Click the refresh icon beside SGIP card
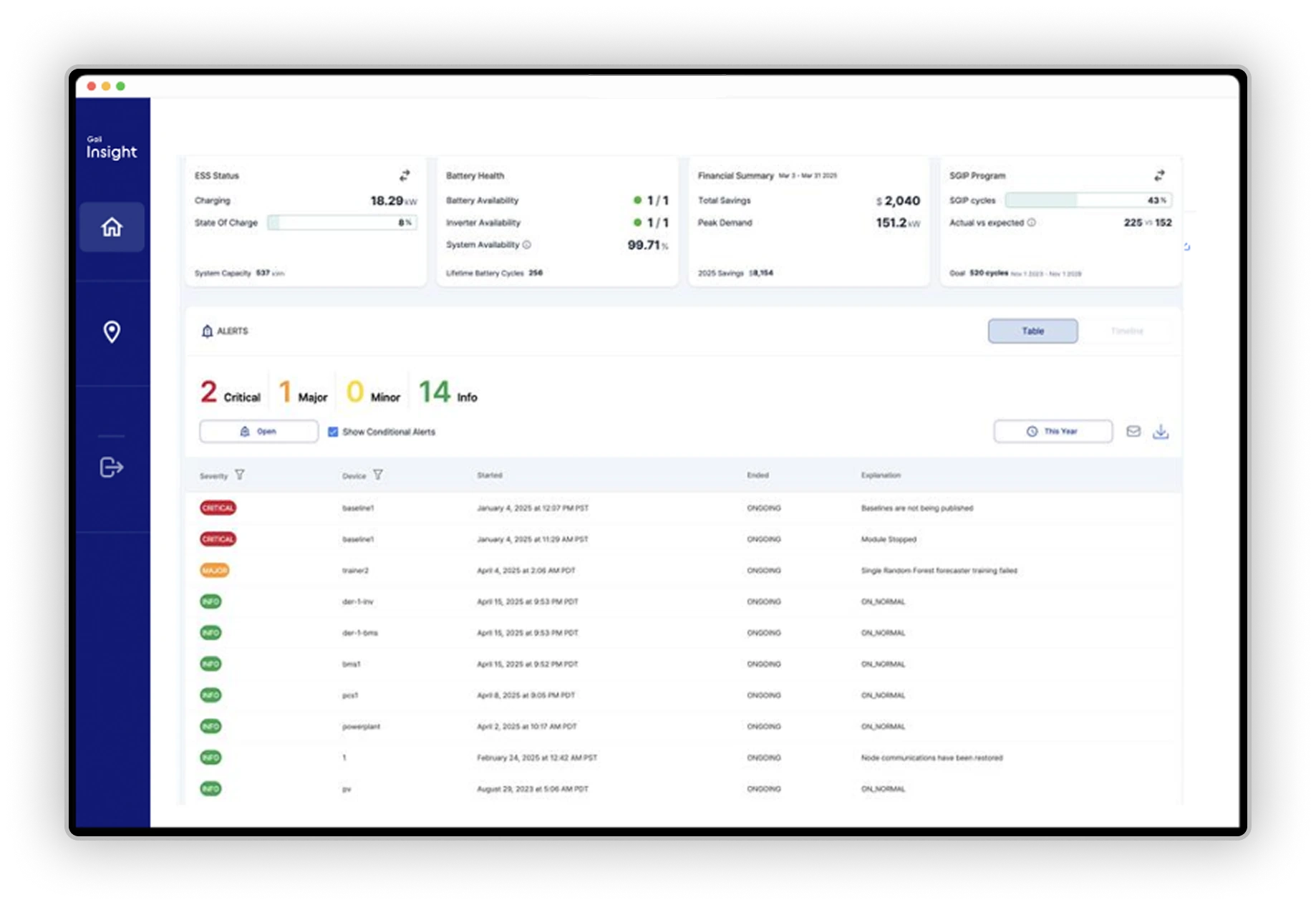Screen dimensions: 1316x905 click(x=1186, y=247)
